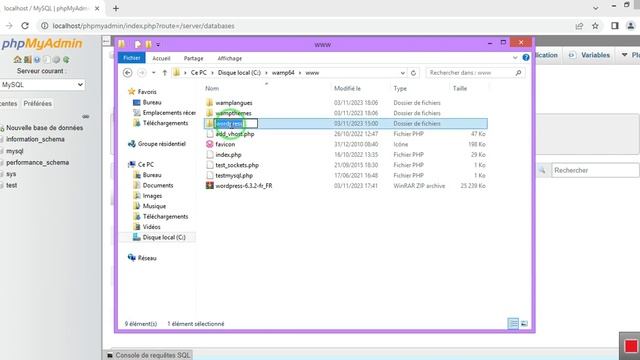Open Console de requêtes SQL bar
Viewport: 640px width, 360px height.
tap(149, 355)
